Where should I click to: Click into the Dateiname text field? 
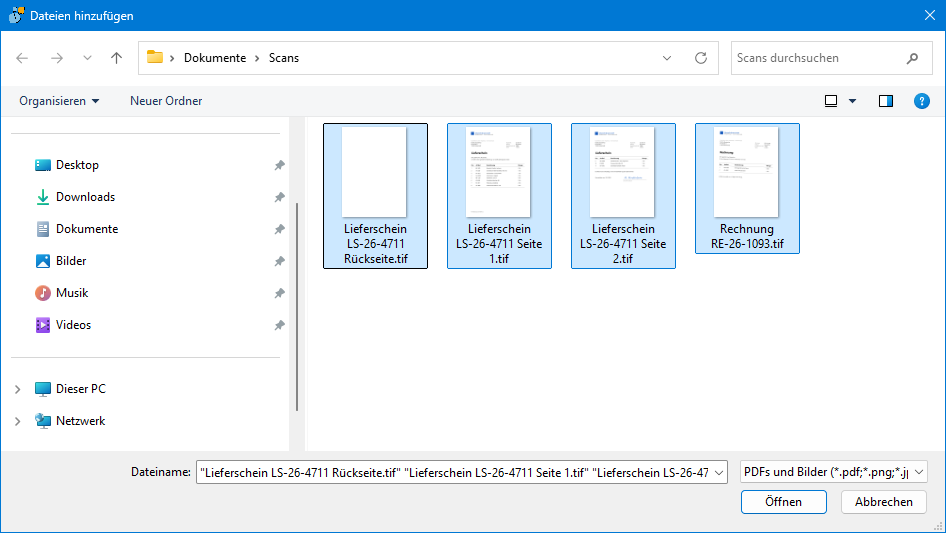[454, 473]
